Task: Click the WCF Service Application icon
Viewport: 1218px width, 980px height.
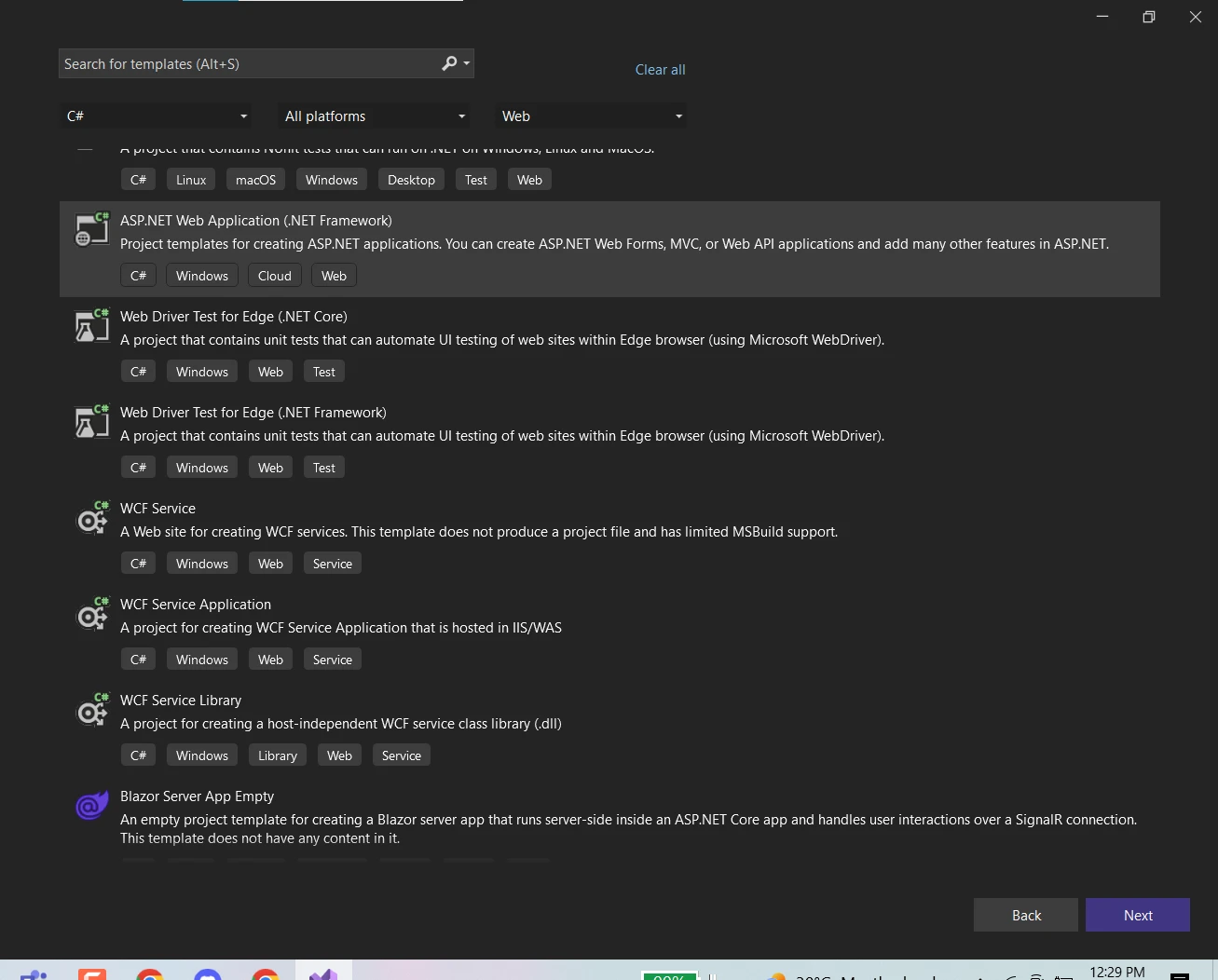Action: click(x=91, y=615)
